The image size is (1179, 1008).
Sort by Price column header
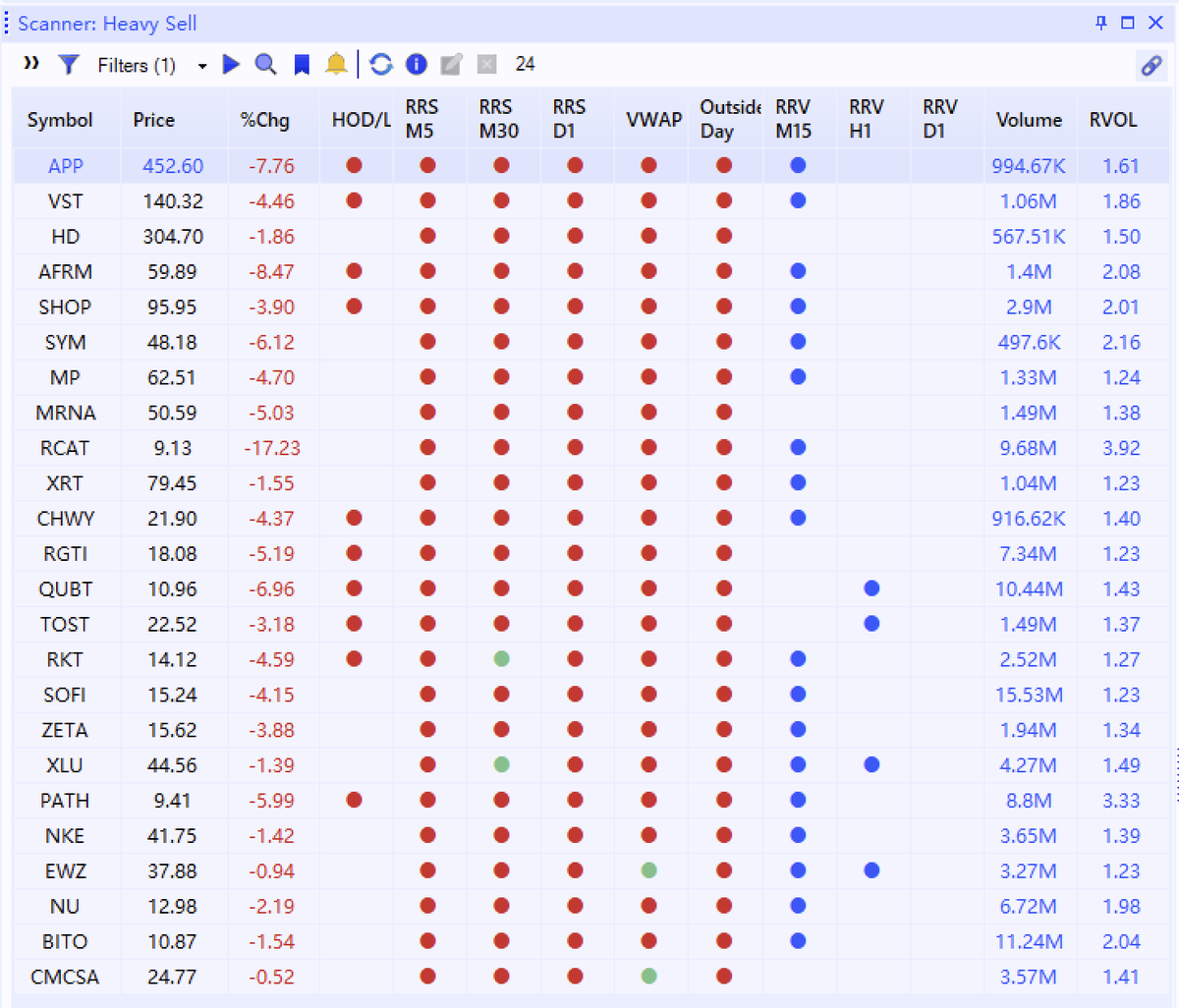(154, 120)
